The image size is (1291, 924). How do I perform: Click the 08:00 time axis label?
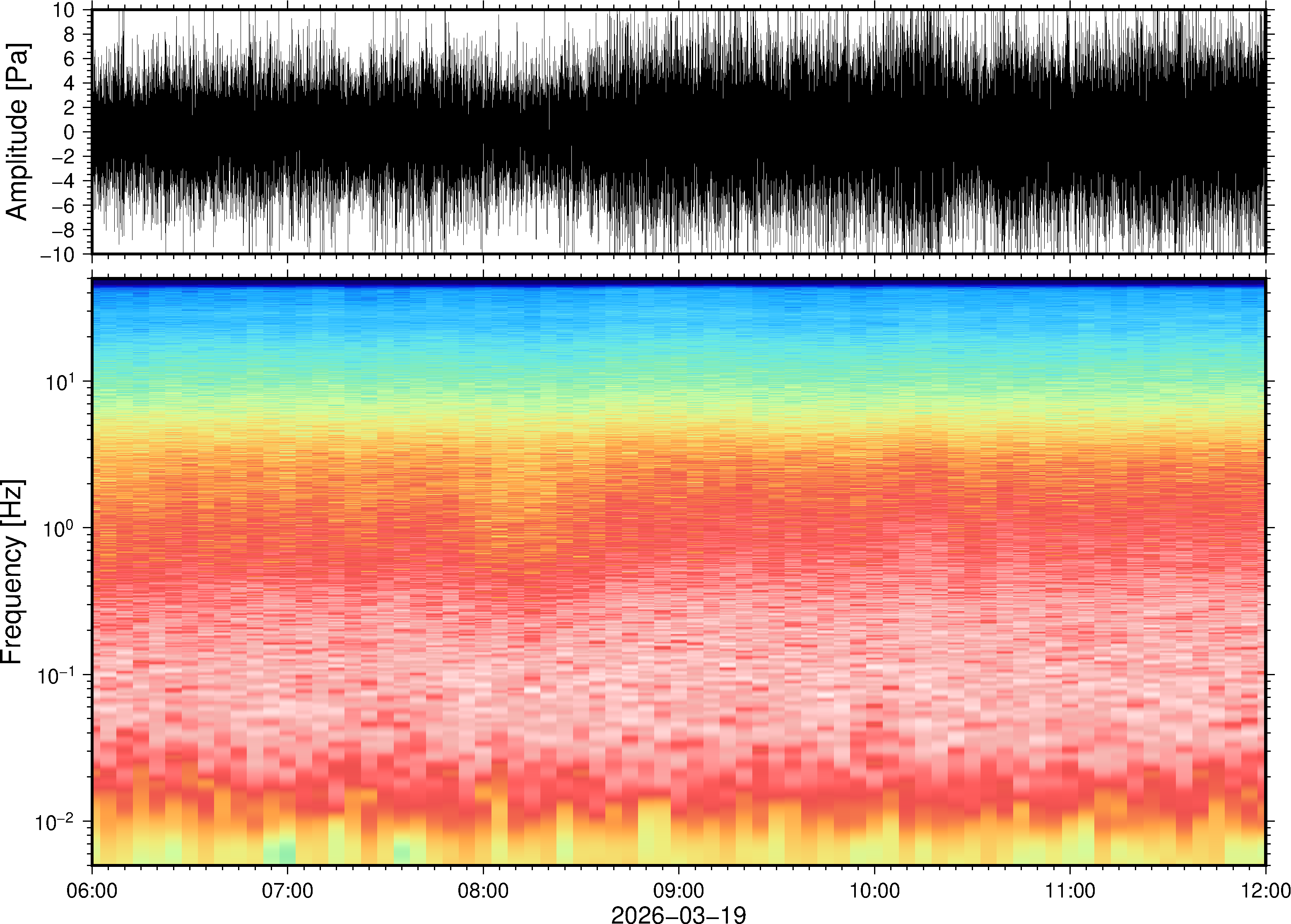(x=483, y=890)
